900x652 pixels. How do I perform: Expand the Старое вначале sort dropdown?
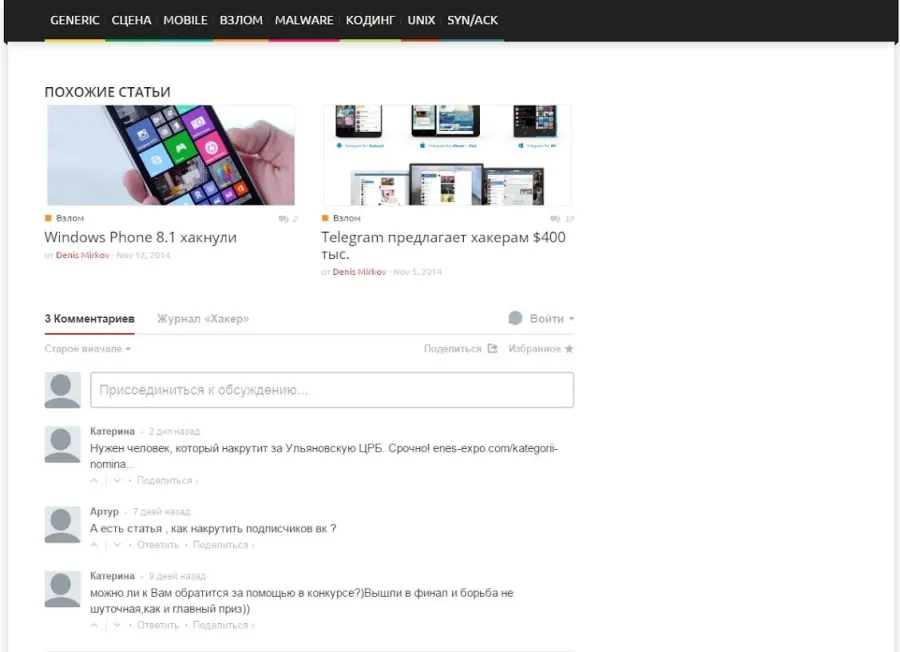pos(88,349)
